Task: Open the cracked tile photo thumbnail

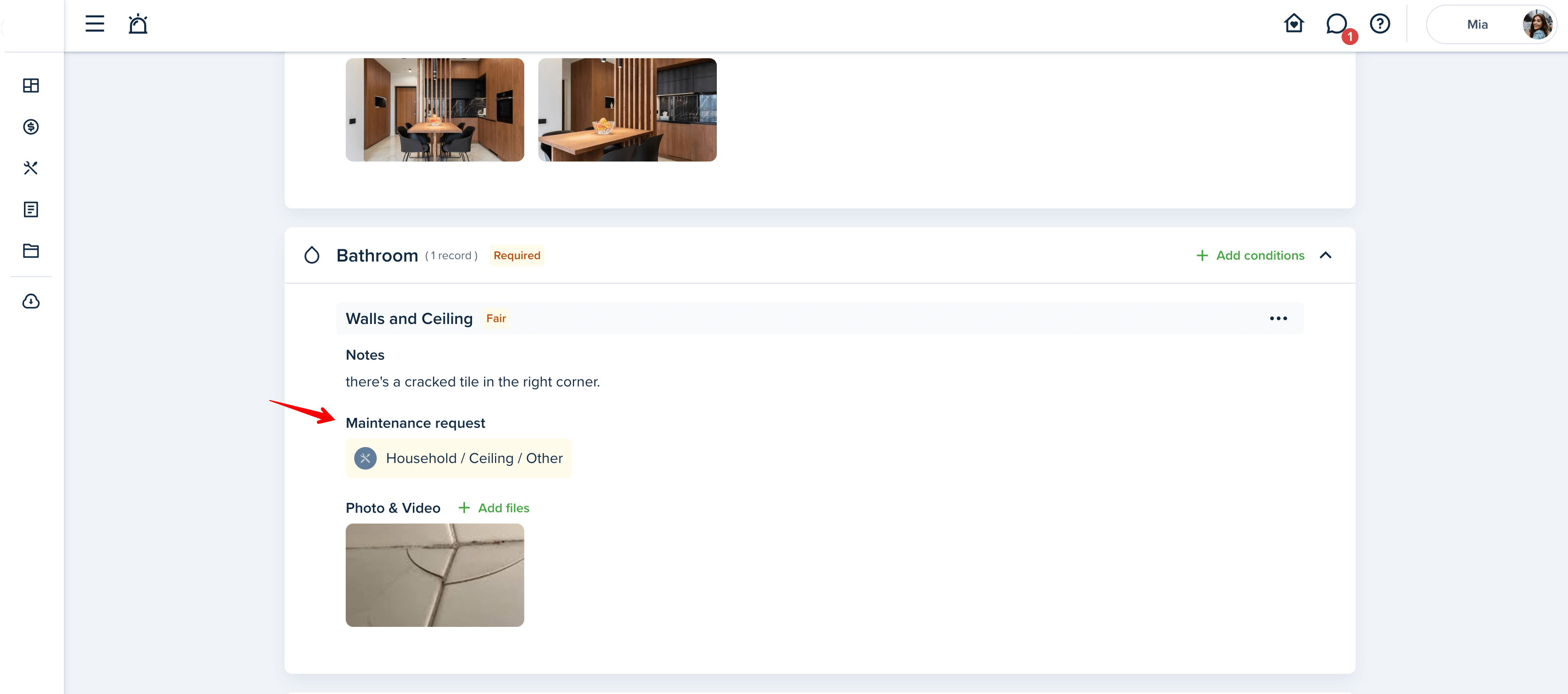Action: pyautogui.click(x=435, y=575)
